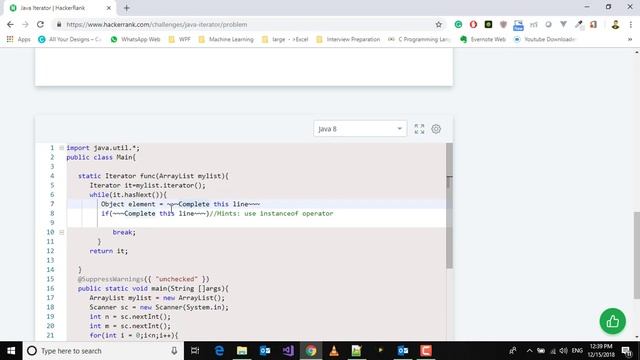Open Visual Studio from the taskbar
The image size is (640, 360).
click(x=288, y=351)
